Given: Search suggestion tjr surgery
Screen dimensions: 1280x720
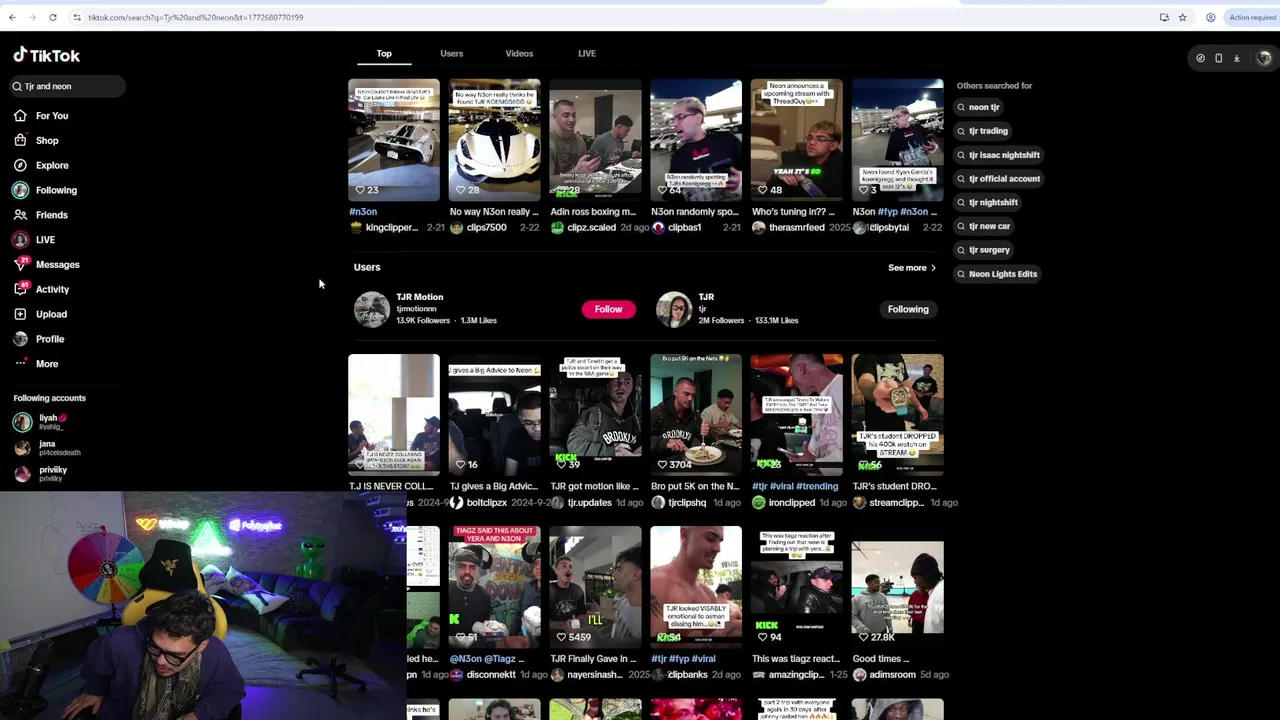Looking at the screenshot, I should tap(984, 250).
